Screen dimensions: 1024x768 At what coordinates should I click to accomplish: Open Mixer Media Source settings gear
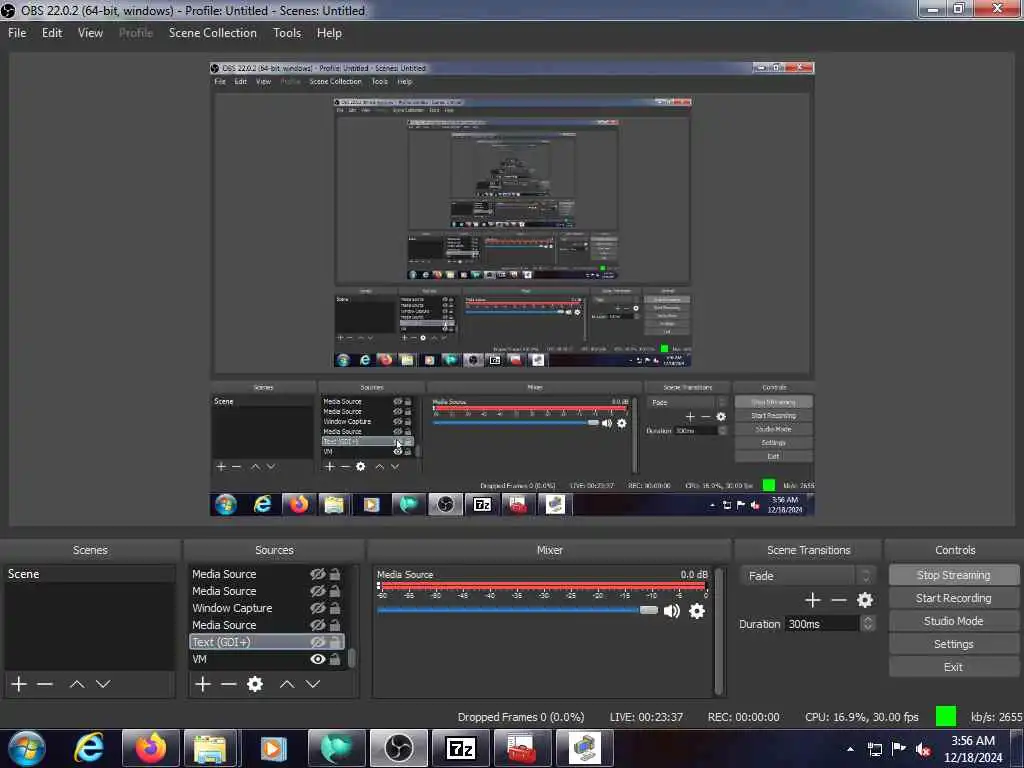pos(697,611)
